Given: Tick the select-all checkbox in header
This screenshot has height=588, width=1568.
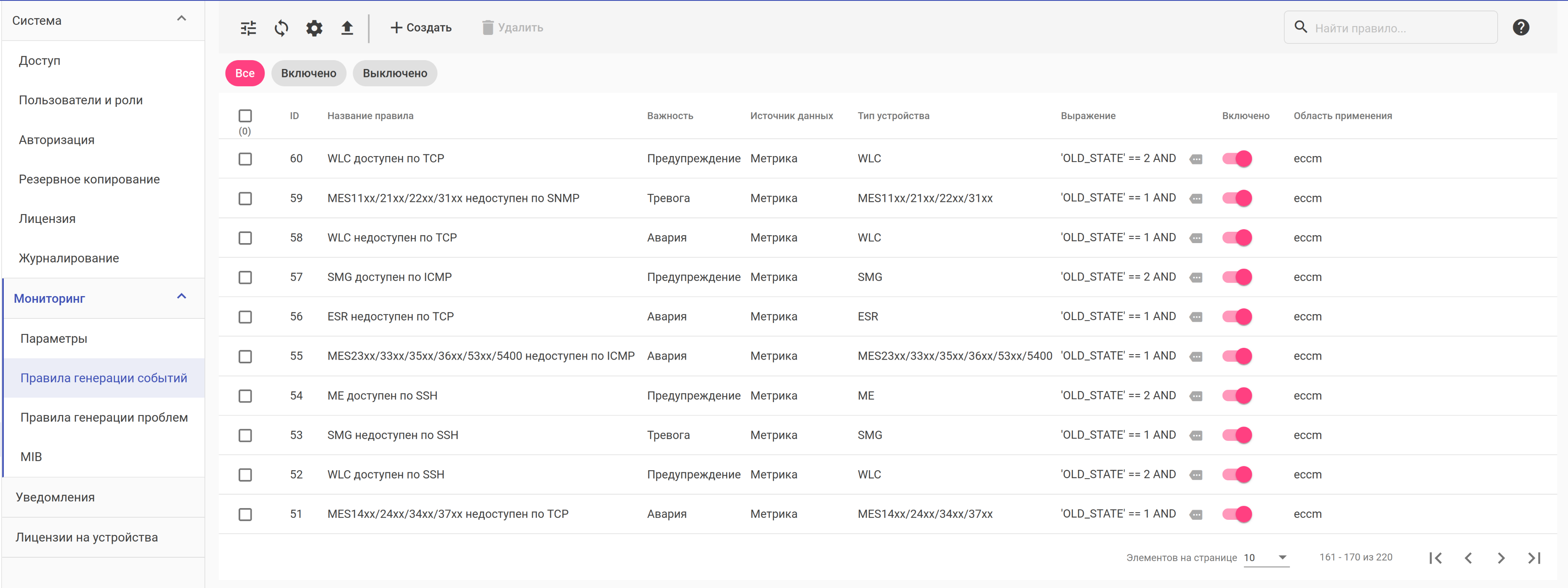Looking at the screenshot, I should click(245, 116).
